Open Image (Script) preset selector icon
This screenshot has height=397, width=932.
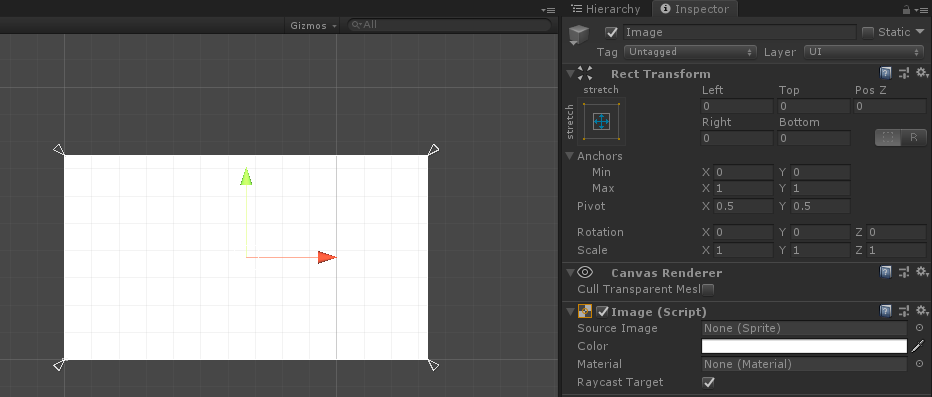[904, 311]
